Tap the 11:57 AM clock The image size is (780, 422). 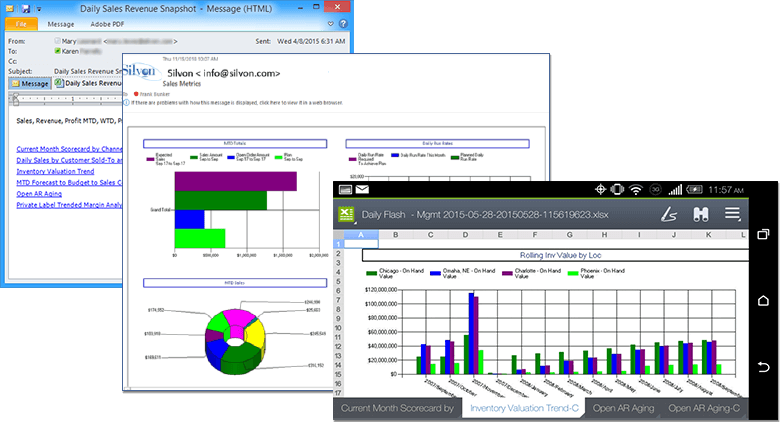click(726, 190)
